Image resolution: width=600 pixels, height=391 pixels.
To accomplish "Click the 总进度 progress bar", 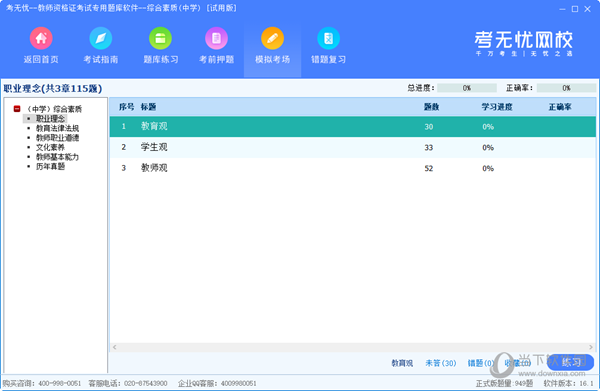I will tap(467, 88).
